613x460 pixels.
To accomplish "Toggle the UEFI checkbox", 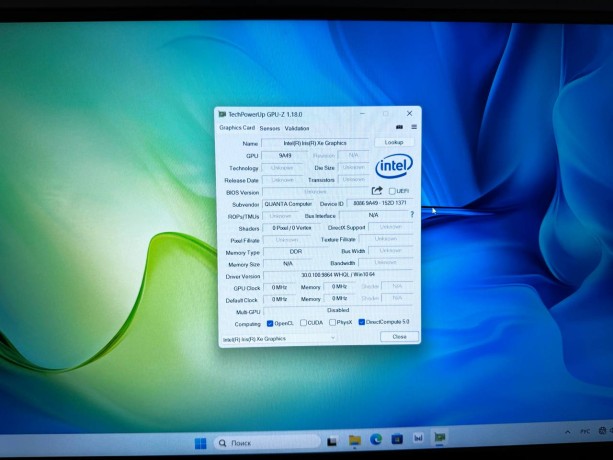I will pyautogui.click(x=392, y=191).
